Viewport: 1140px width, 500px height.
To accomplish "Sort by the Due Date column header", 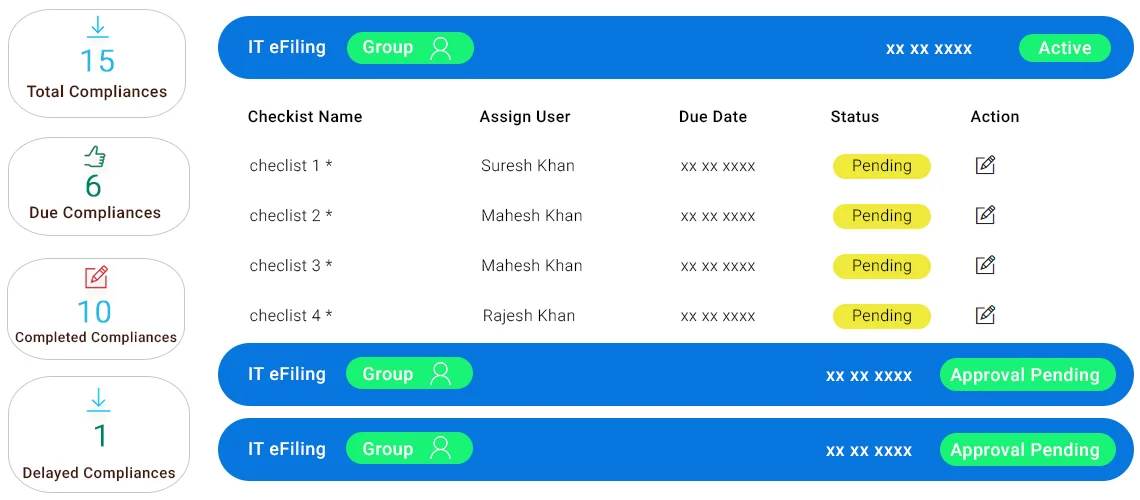I will pyautogui.click(x=712, y=117).
